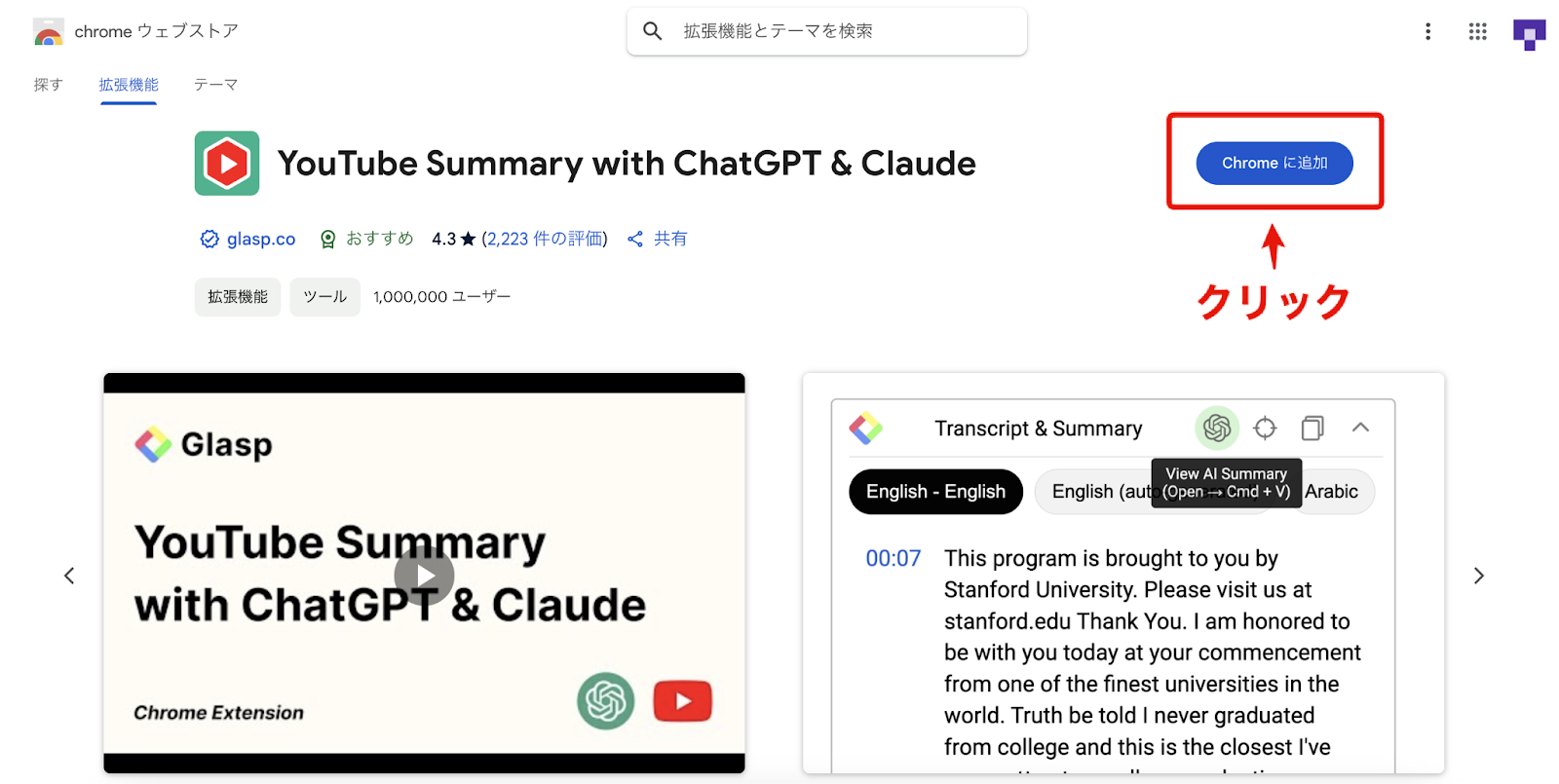1559x784 pixels.
Task: Show the previous screenshot
Action: (x=69, y=576)
